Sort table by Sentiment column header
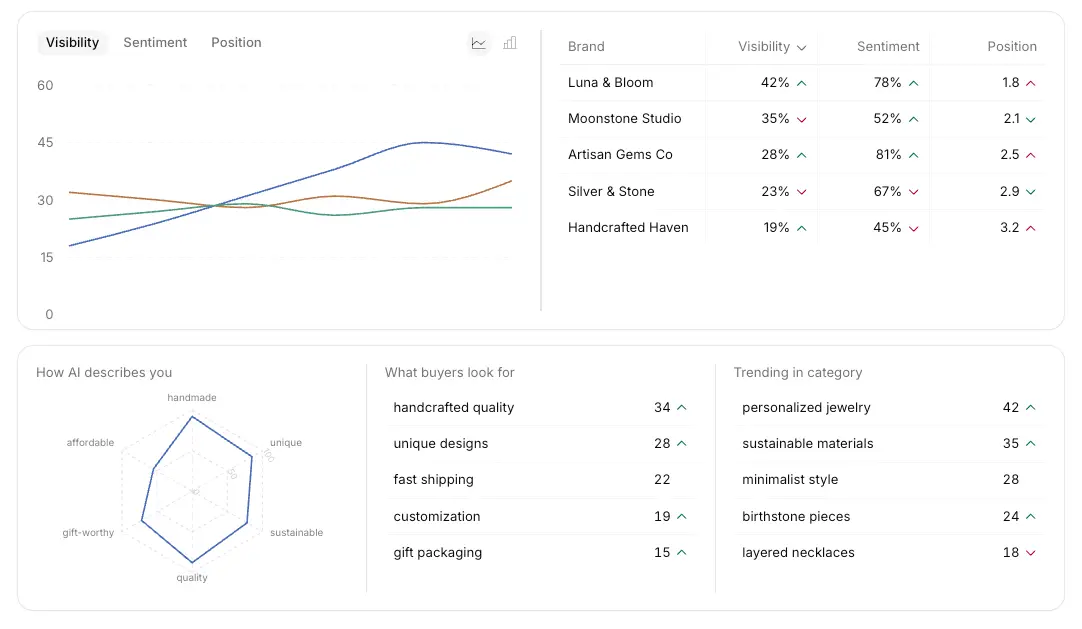 (x=888, y=47)
